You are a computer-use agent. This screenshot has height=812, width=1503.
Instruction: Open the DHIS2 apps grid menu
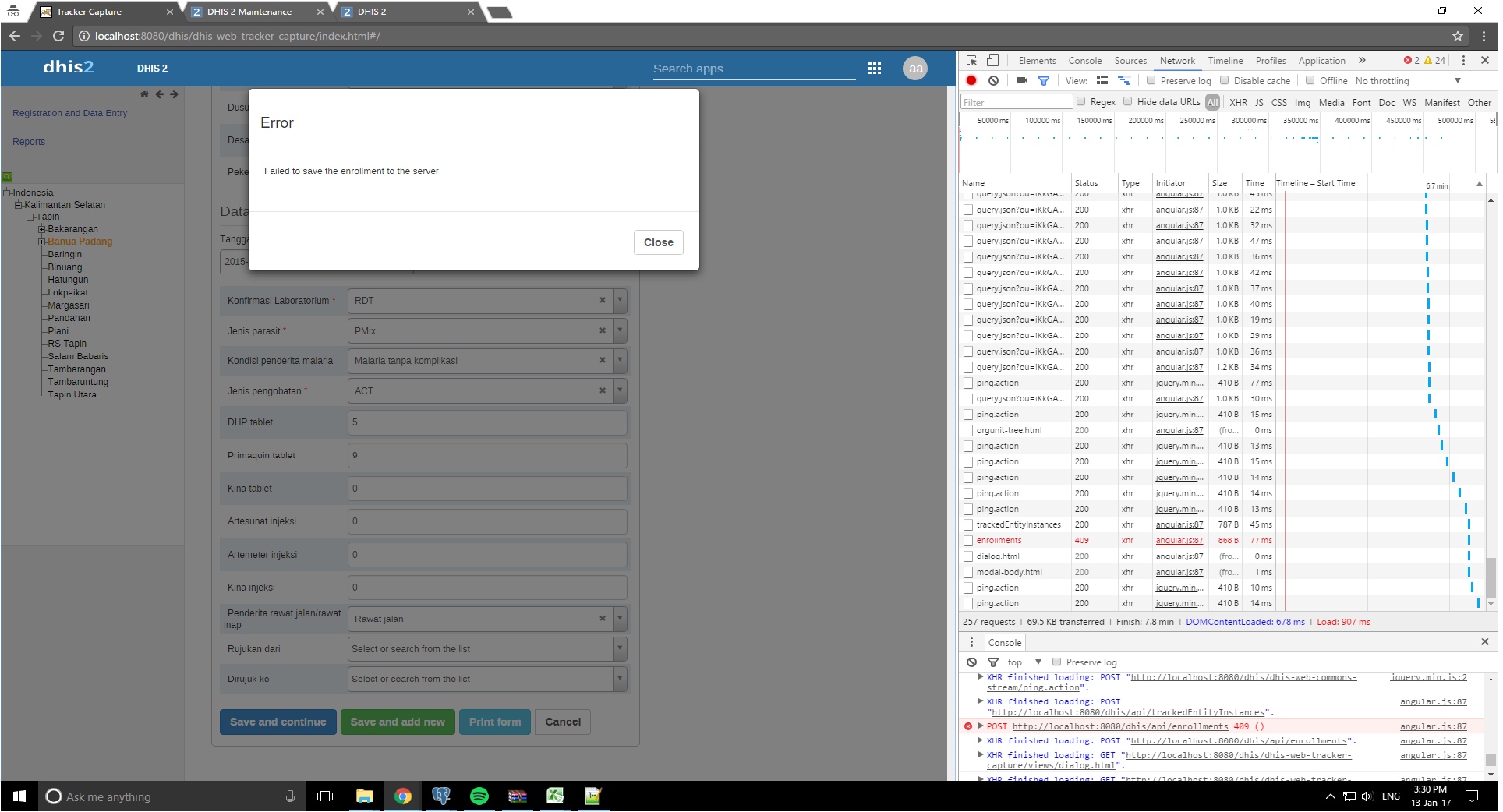874,69
